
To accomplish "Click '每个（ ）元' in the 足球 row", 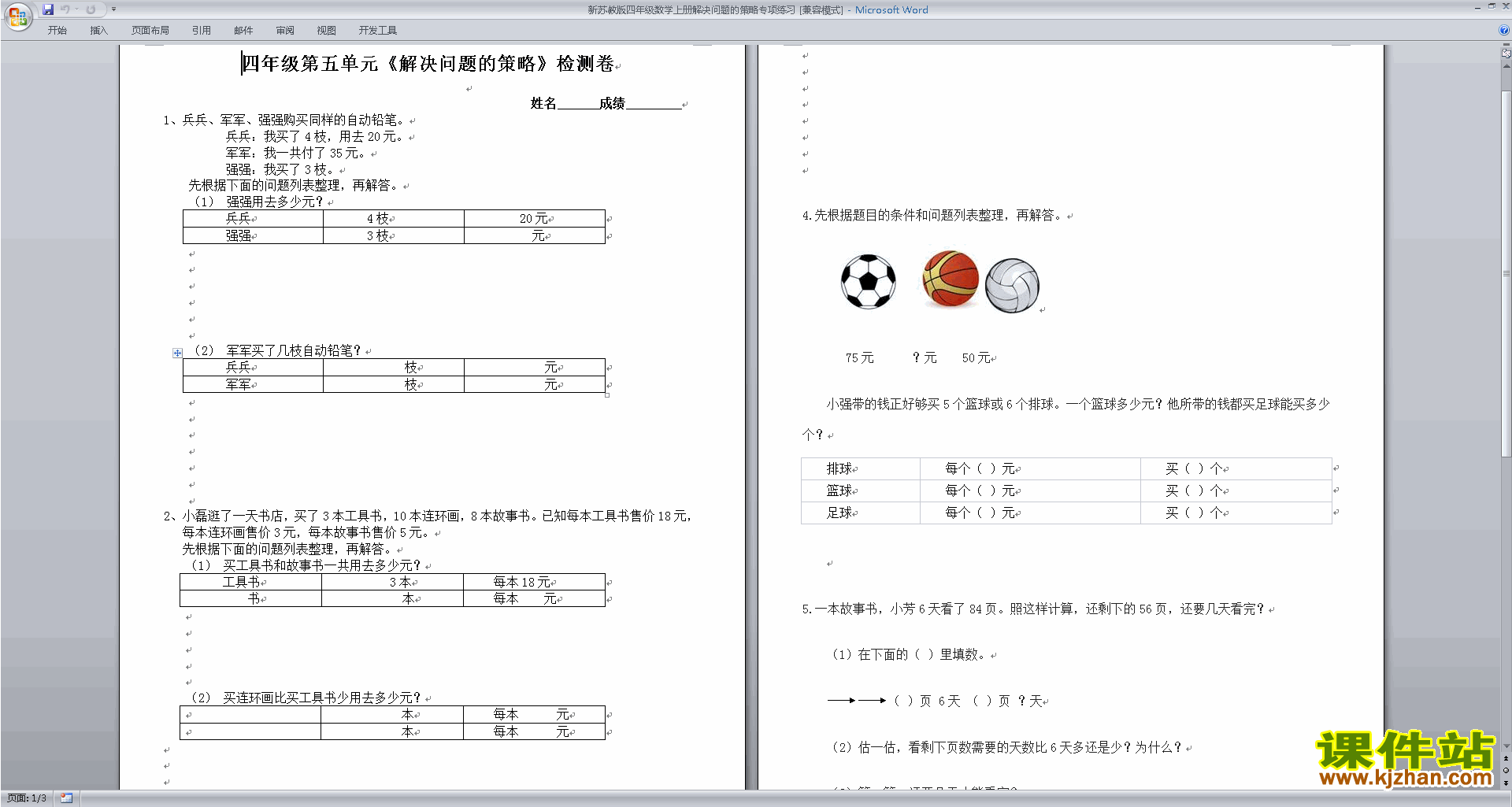I will (x=980, y=513).
